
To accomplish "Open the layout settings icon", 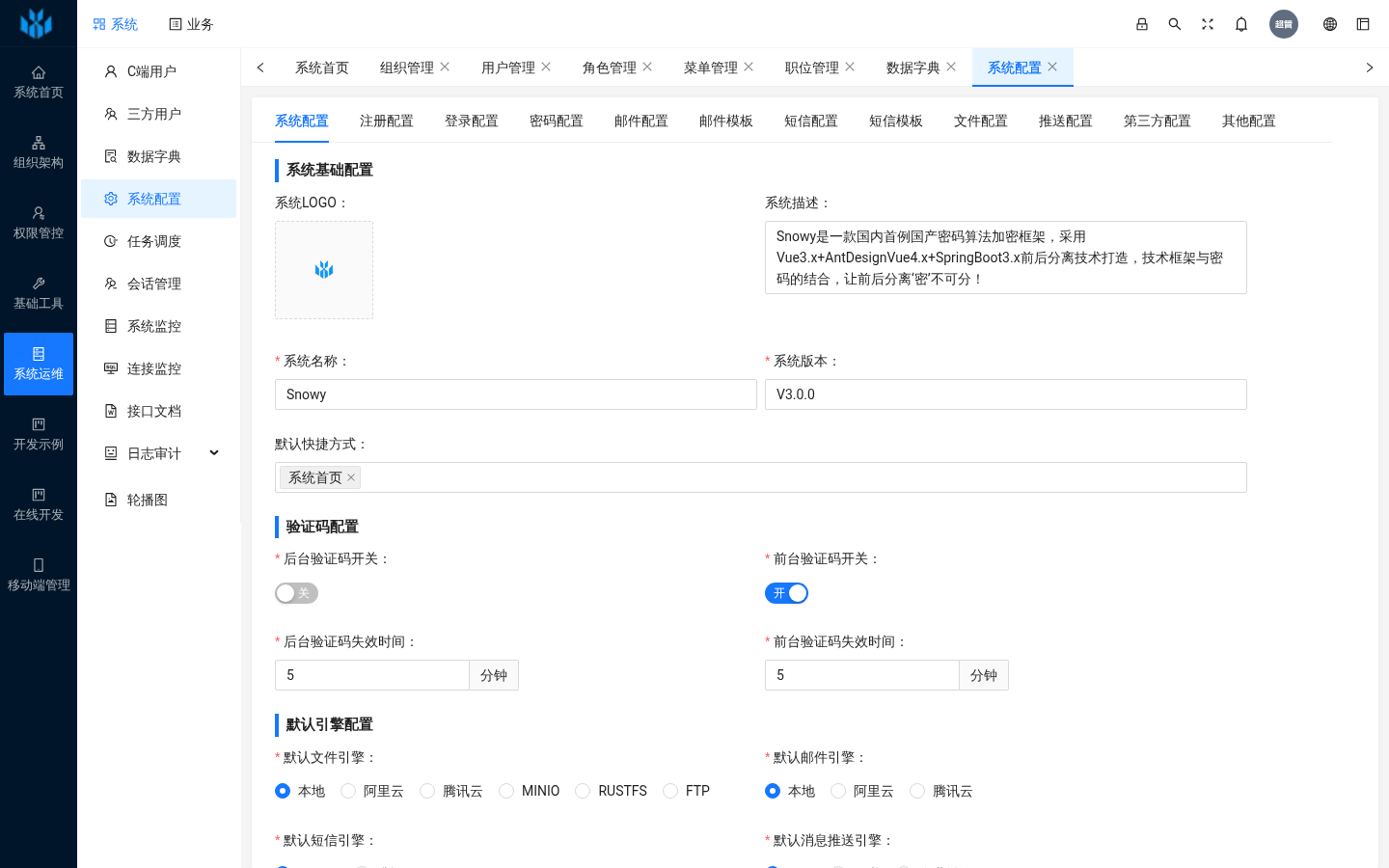I will (1363, 24).
